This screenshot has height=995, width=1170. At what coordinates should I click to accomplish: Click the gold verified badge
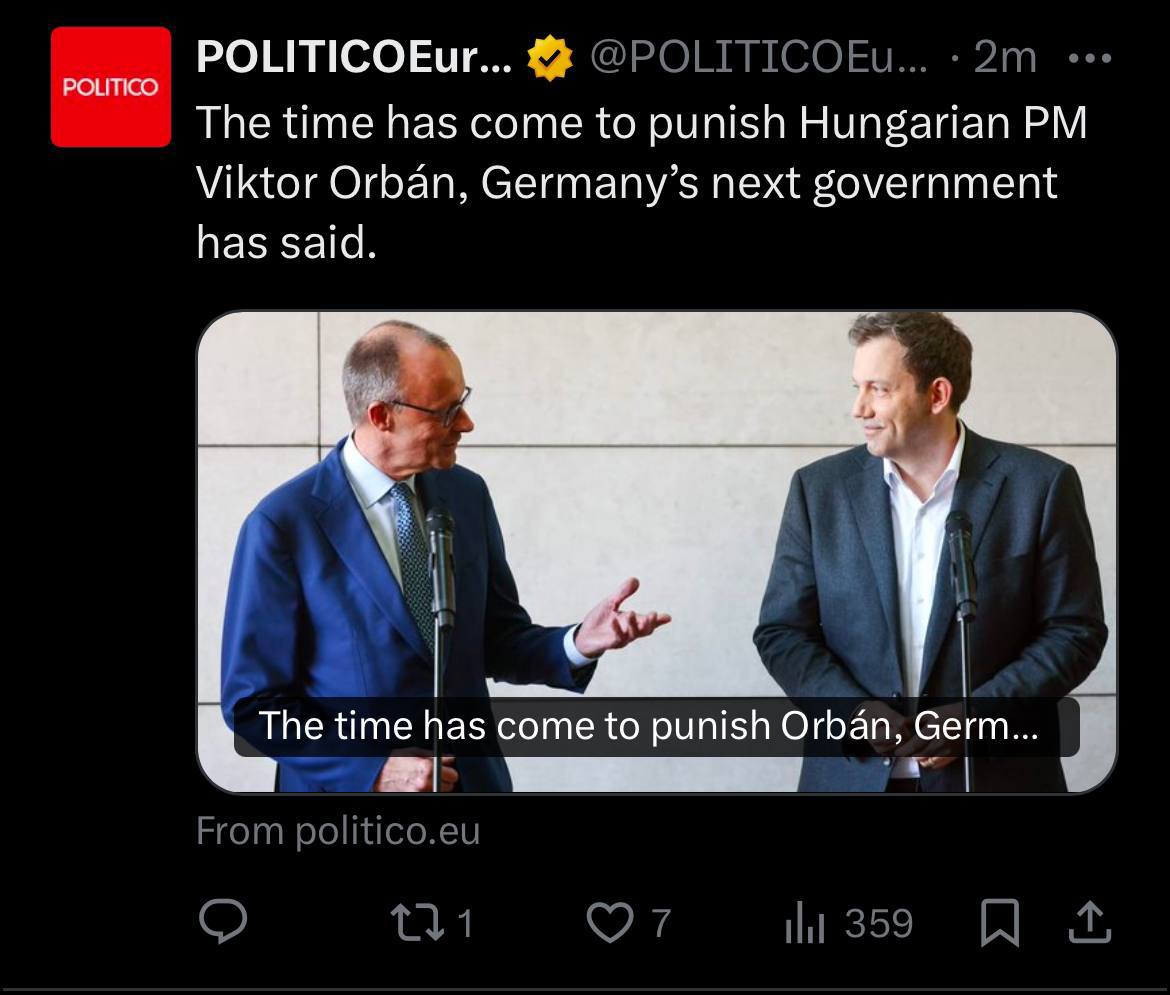tap(549, 59)
